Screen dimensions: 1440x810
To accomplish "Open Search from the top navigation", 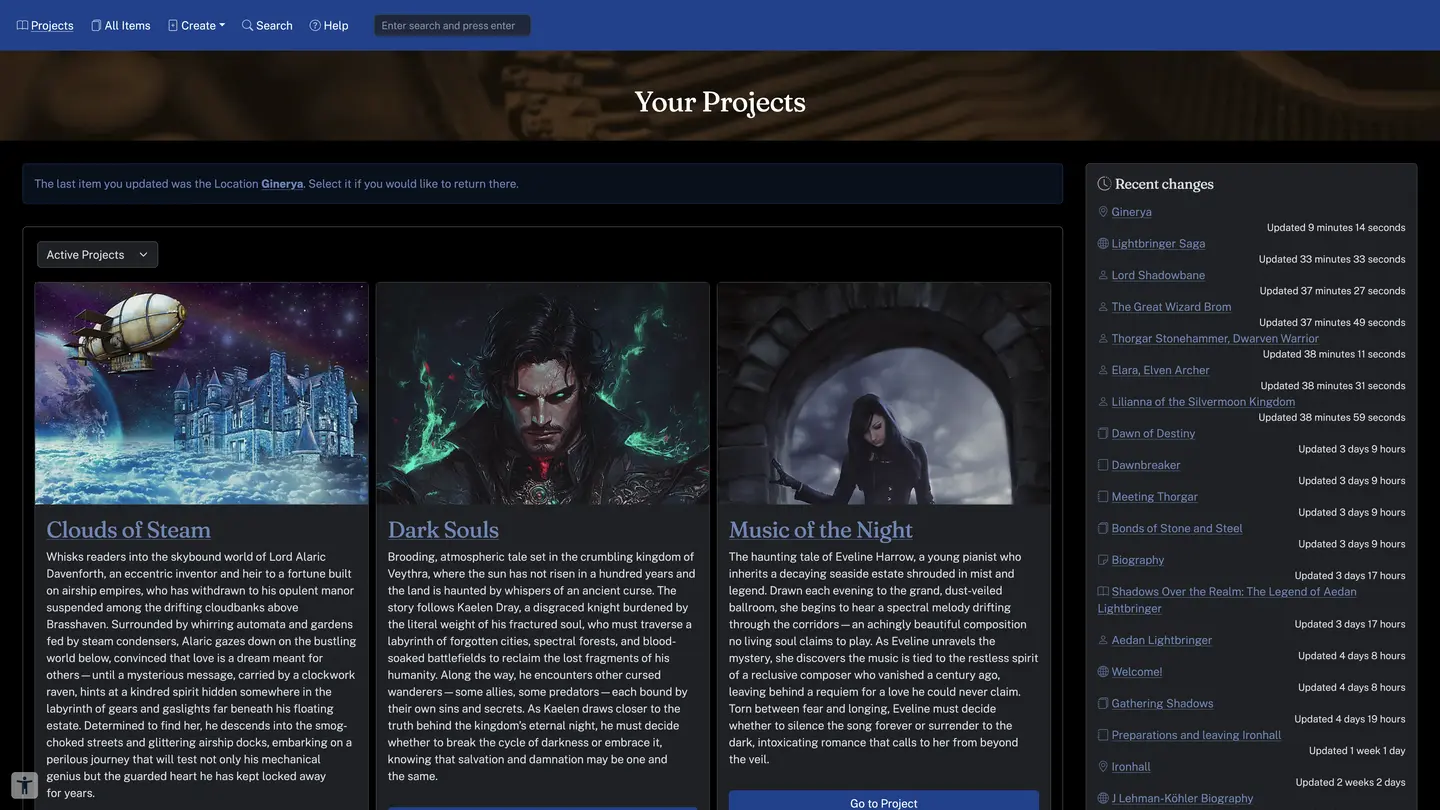I will (x=266, y=25).
